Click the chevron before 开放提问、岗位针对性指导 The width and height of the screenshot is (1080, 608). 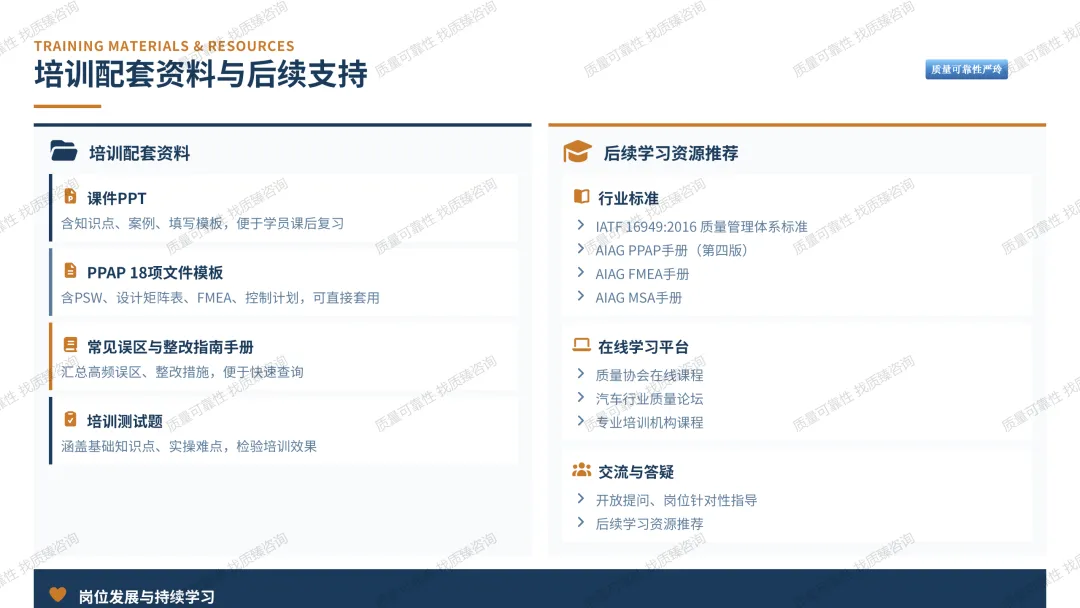pyautogui.click(x=581, y=499)
